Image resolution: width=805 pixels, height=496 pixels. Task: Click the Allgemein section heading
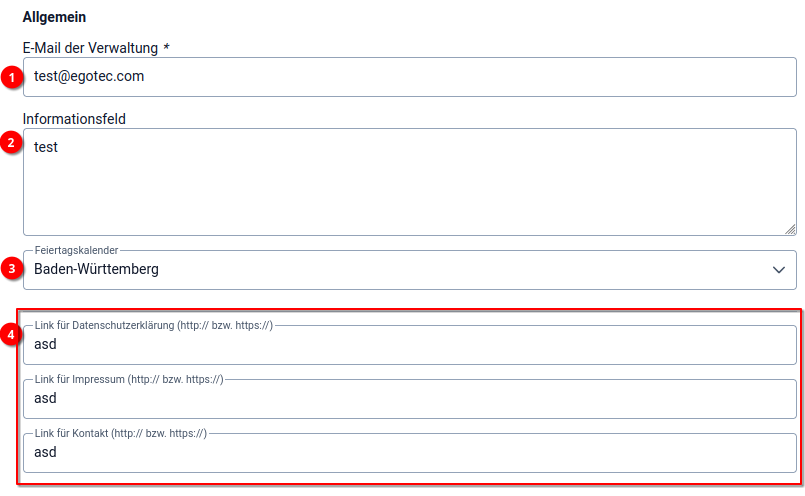[54, 17]
